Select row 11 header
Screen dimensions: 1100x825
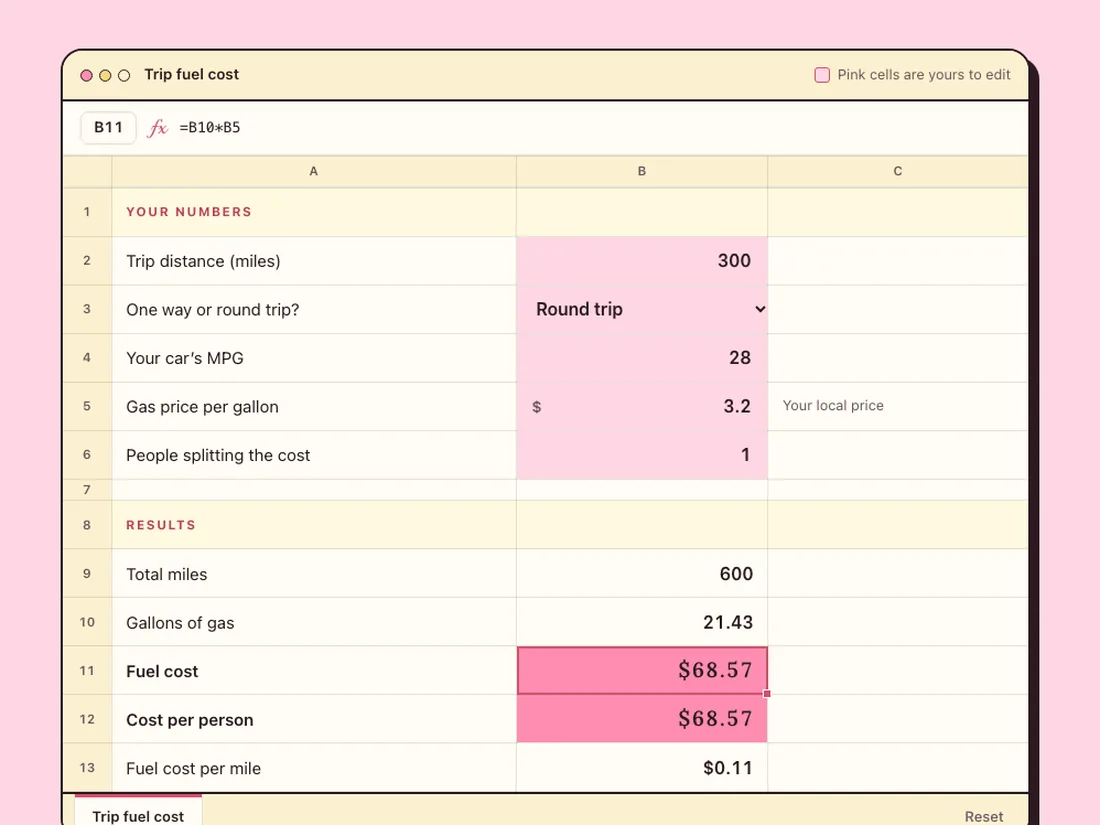(87, 671)
